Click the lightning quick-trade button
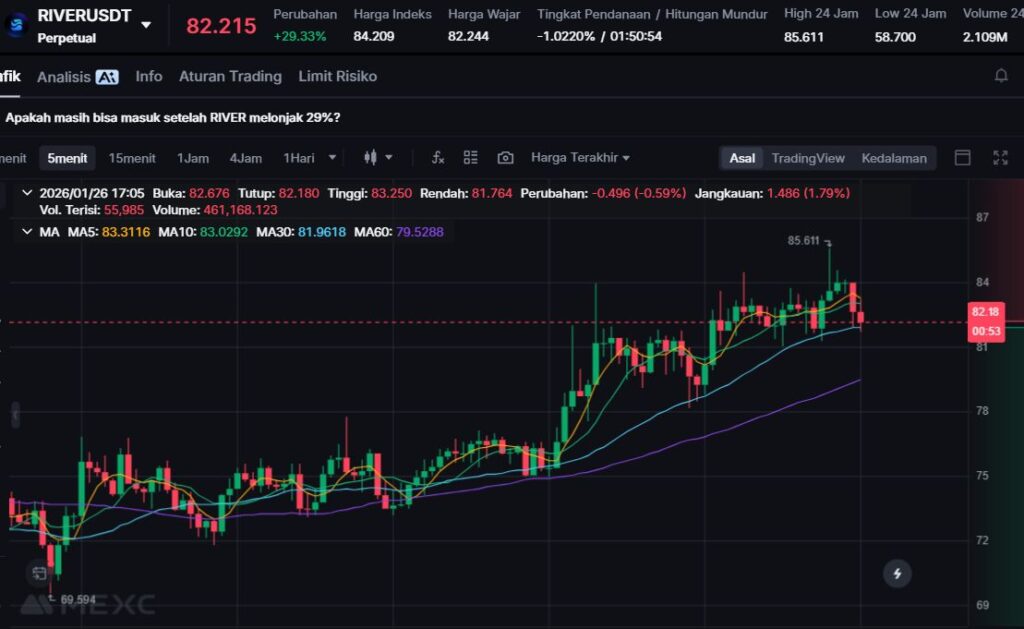Screen dimensions: 1024x629 click(897, 573)
